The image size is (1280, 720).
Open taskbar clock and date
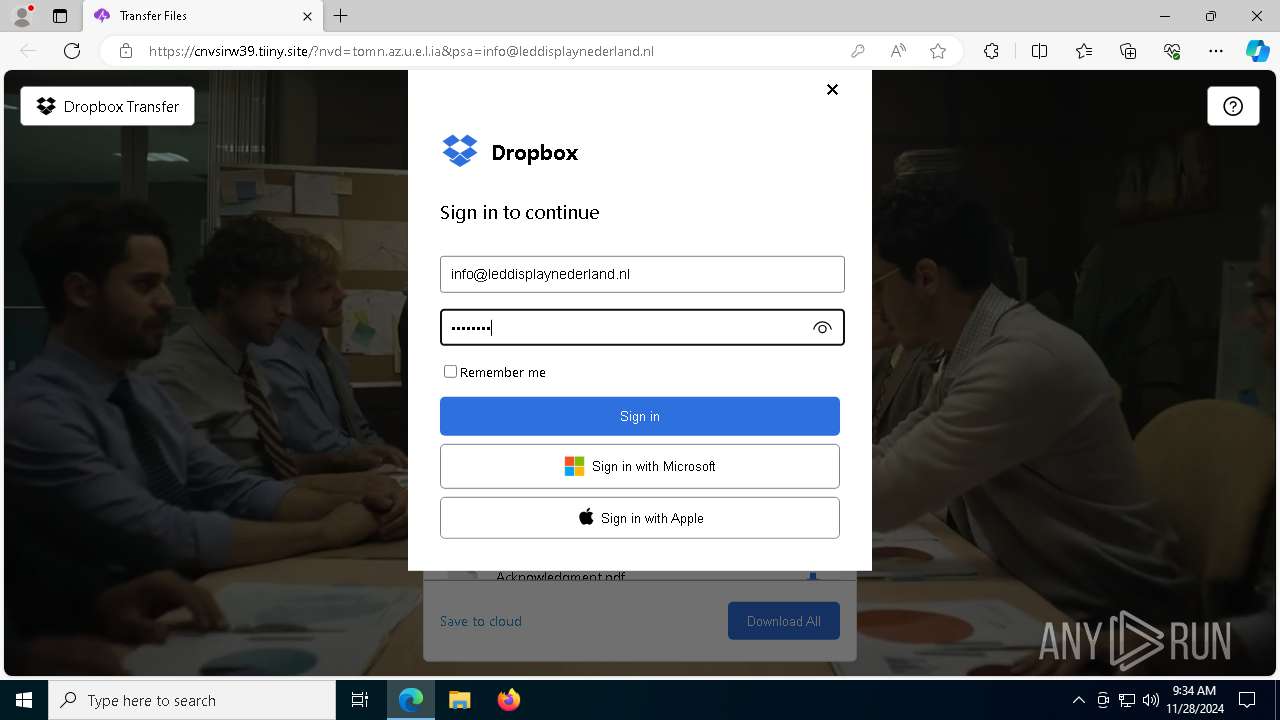coord(1194,700)
